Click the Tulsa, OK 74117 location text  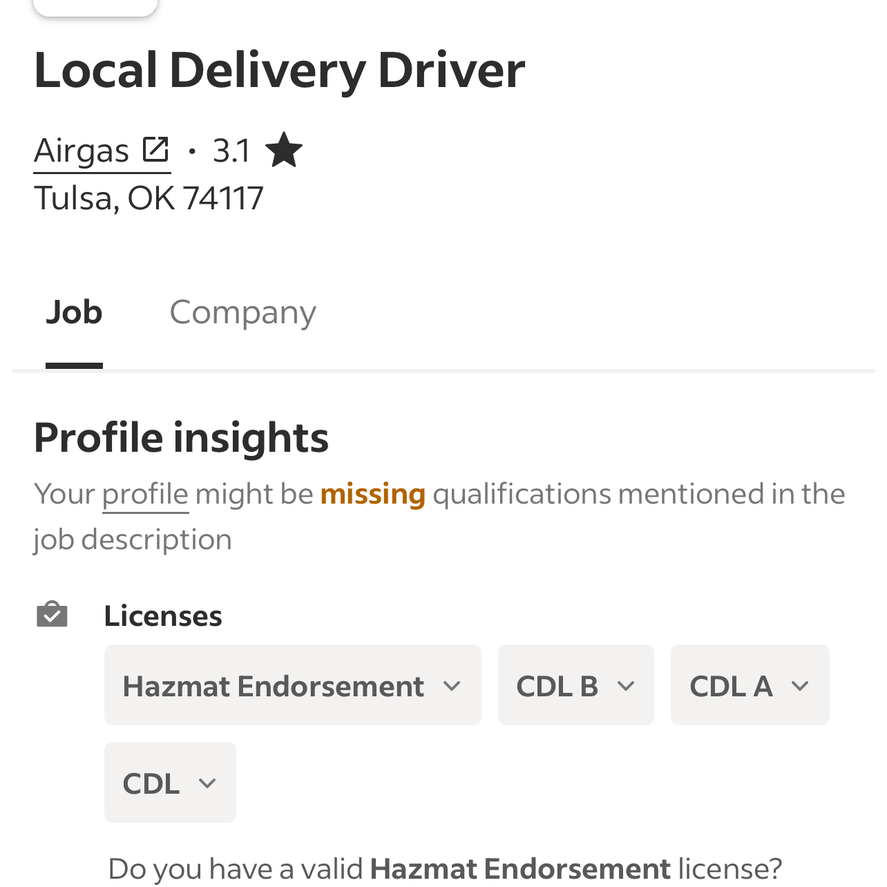tap(148, 199)
